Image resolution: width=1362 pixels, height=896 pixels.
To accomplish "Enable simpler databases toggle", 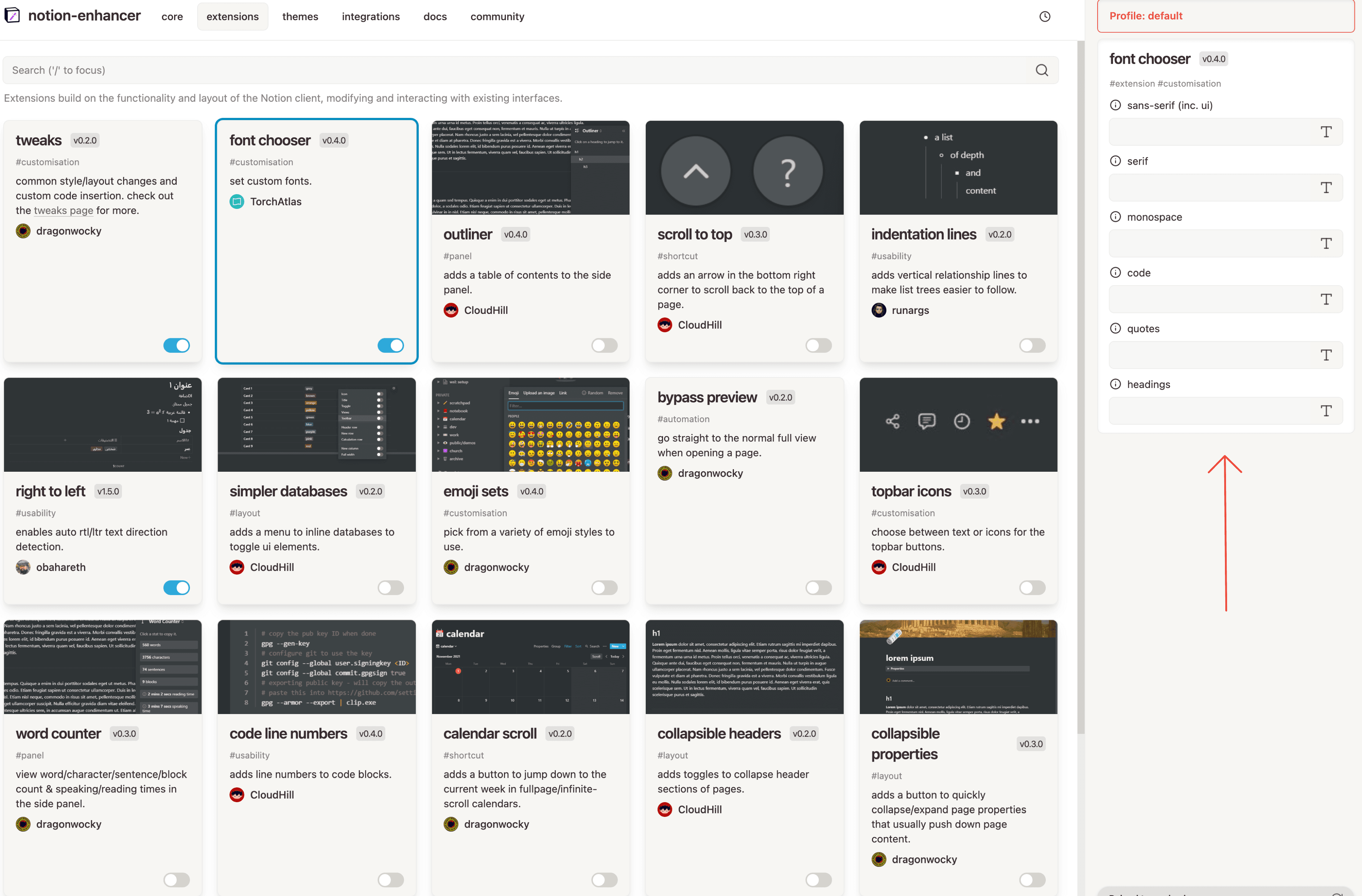I will tap(391, 588).
